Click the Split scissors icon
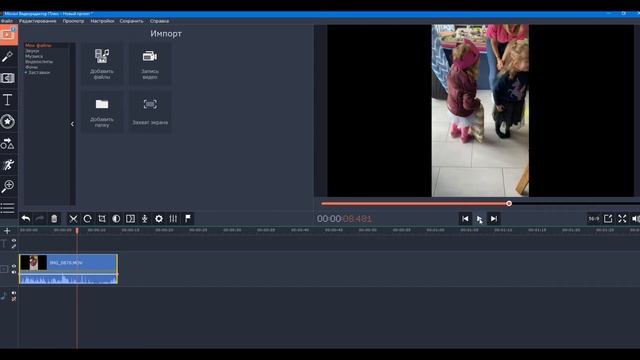 click(73, 219)
